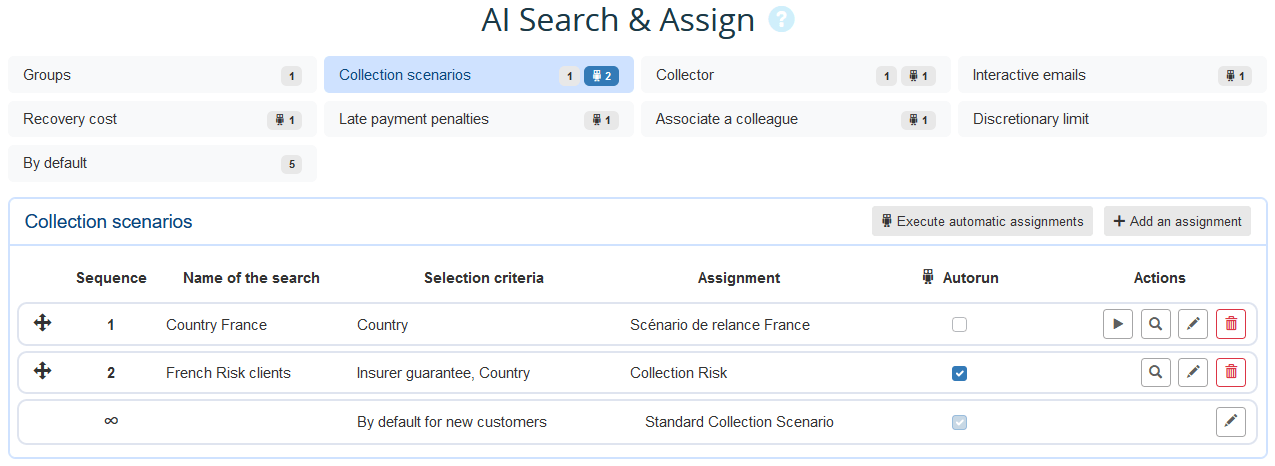
Task: Click the help question mark icon
Action: pos(781,20)
